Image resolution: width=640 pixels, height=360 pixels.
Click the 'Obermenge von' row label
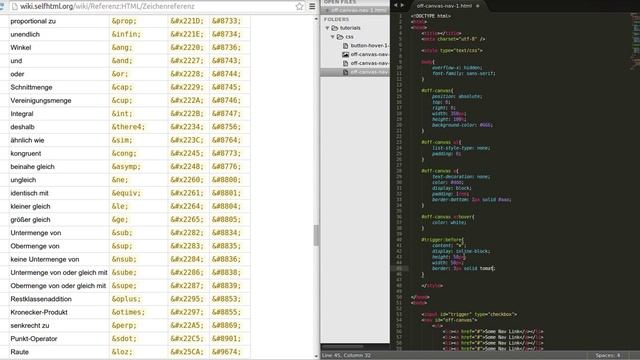(x=35, y=246)
